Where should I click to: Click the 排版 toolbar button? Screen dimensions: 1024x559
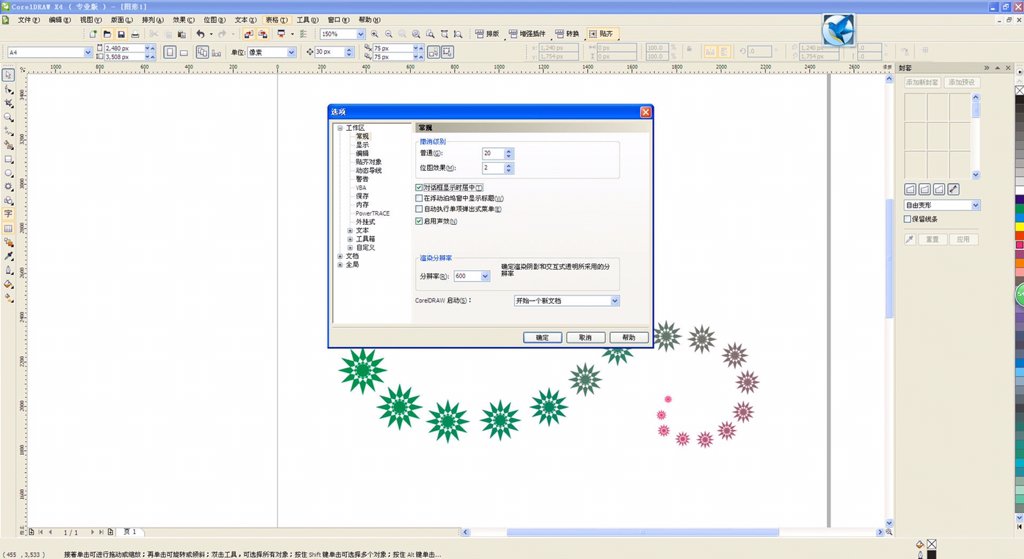pyautogui.click(x=487, y=34)
